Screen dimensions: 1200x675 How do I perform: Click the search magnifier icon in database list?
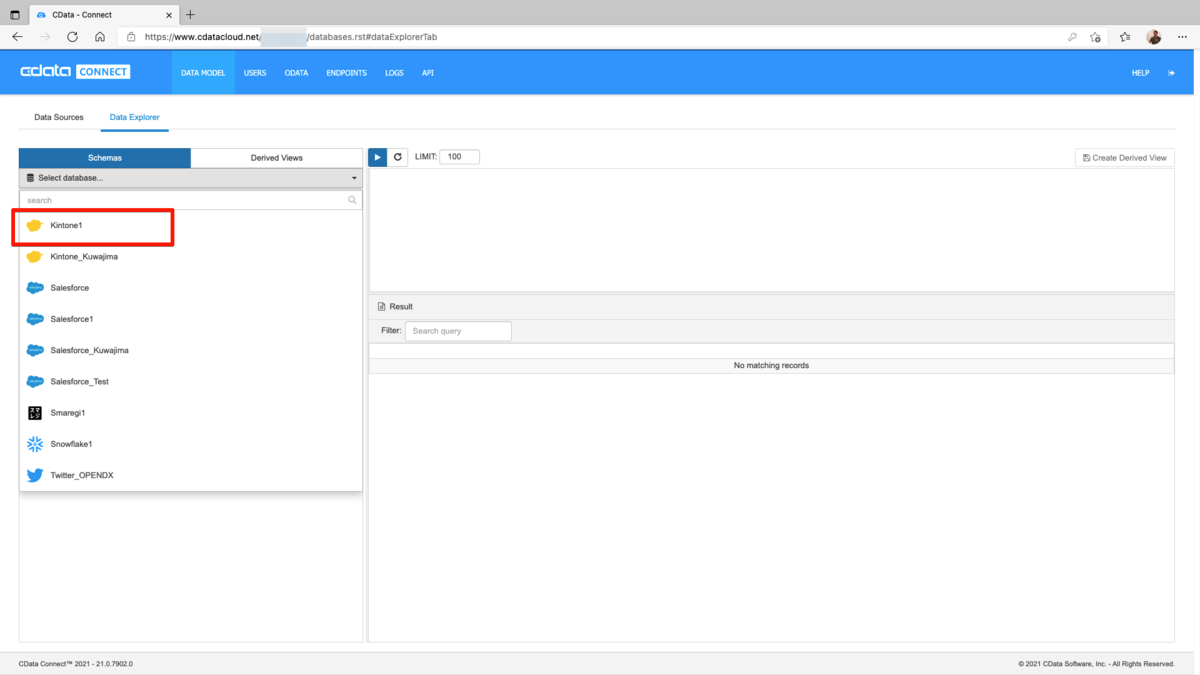pos(352,200)
